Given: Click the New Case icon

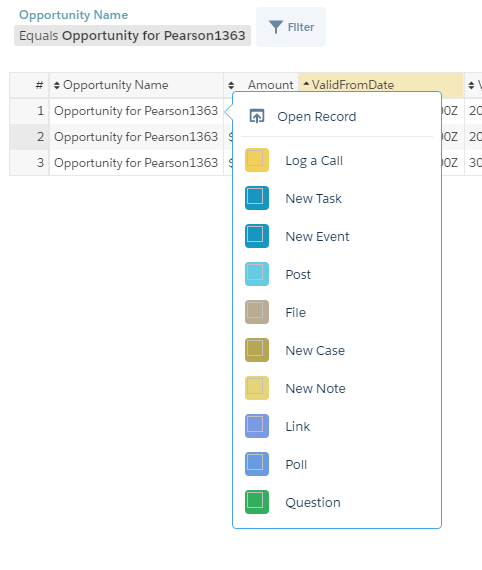Looking at the screenshot, I should point(257,350).
